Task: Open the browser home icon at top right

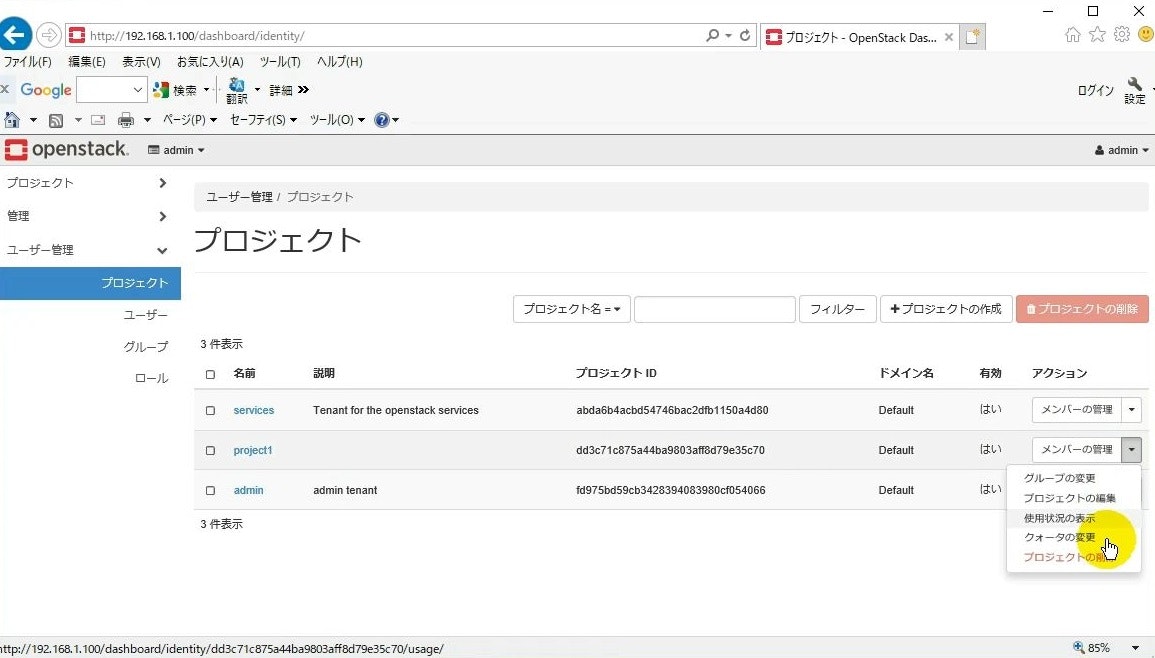Action: pos(1072,35)
